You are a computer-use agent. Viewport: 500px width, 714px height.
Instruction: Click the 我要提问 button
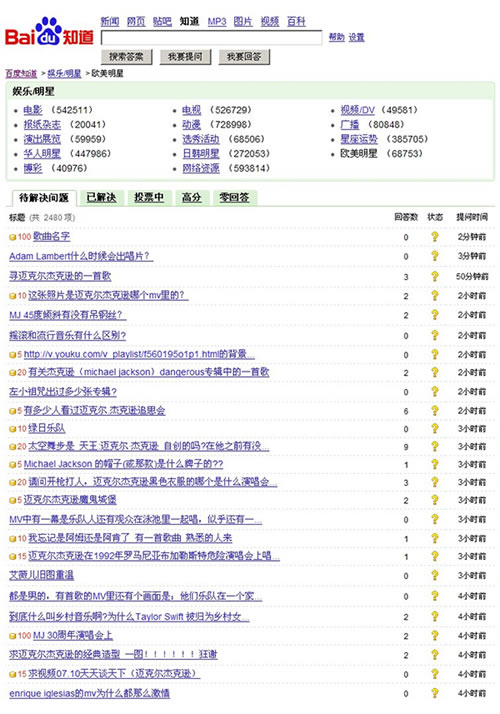click(x=185, y=57)
